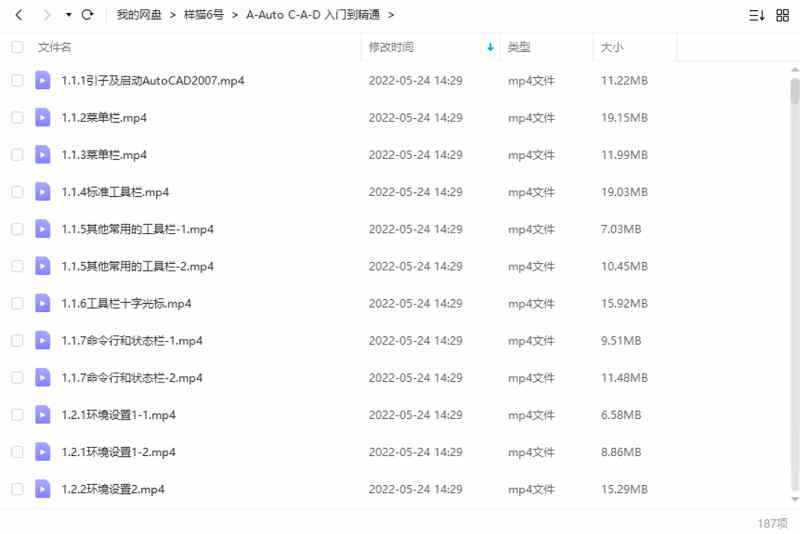Tick the select-all checkbox beside 文件名
The width and height of the screenshot is (800, 534).
(x=17, y=47)
